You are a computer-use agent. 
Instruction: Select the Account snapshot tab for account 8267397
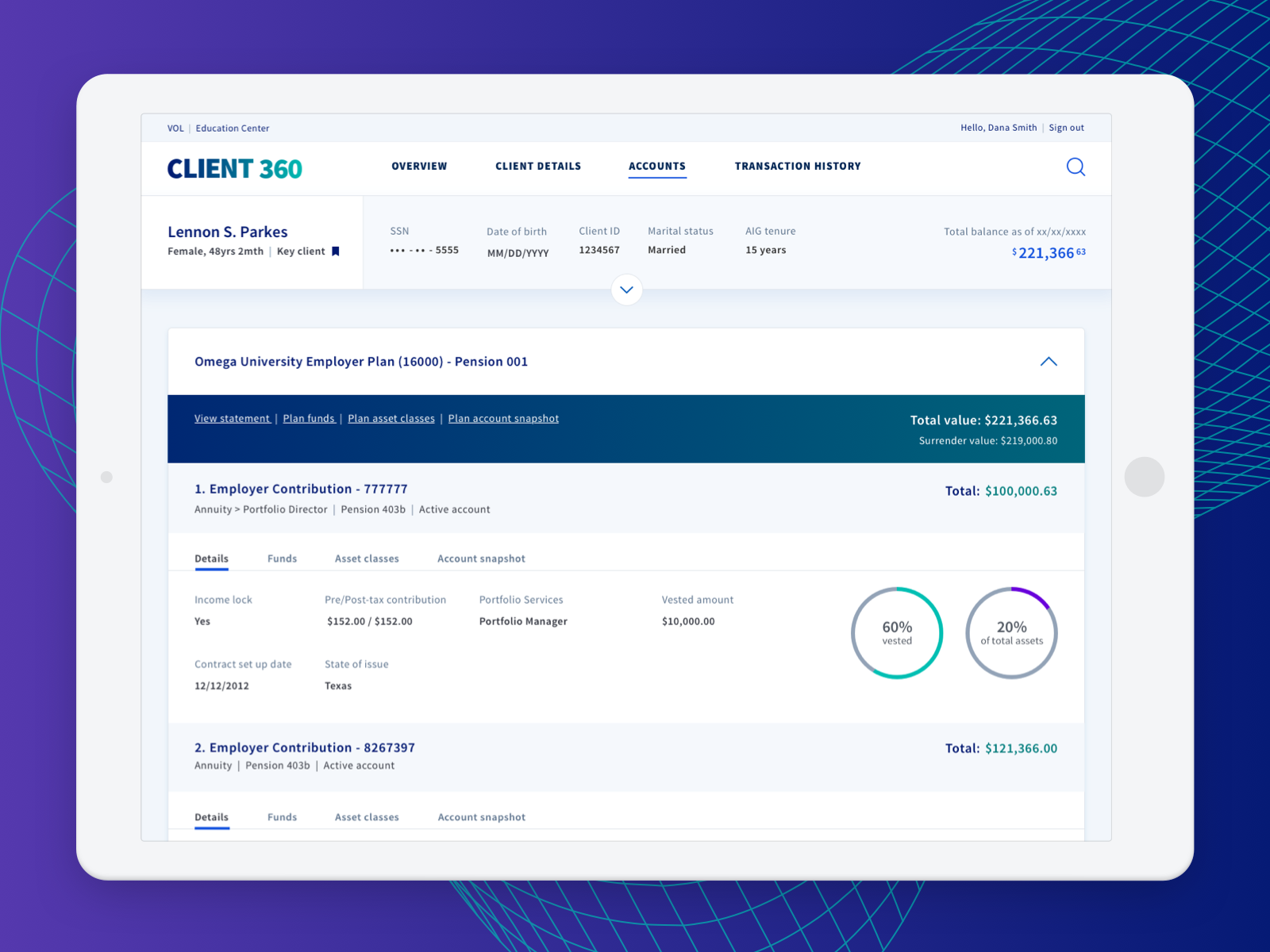pyautogui.click(x=481, y=816)
